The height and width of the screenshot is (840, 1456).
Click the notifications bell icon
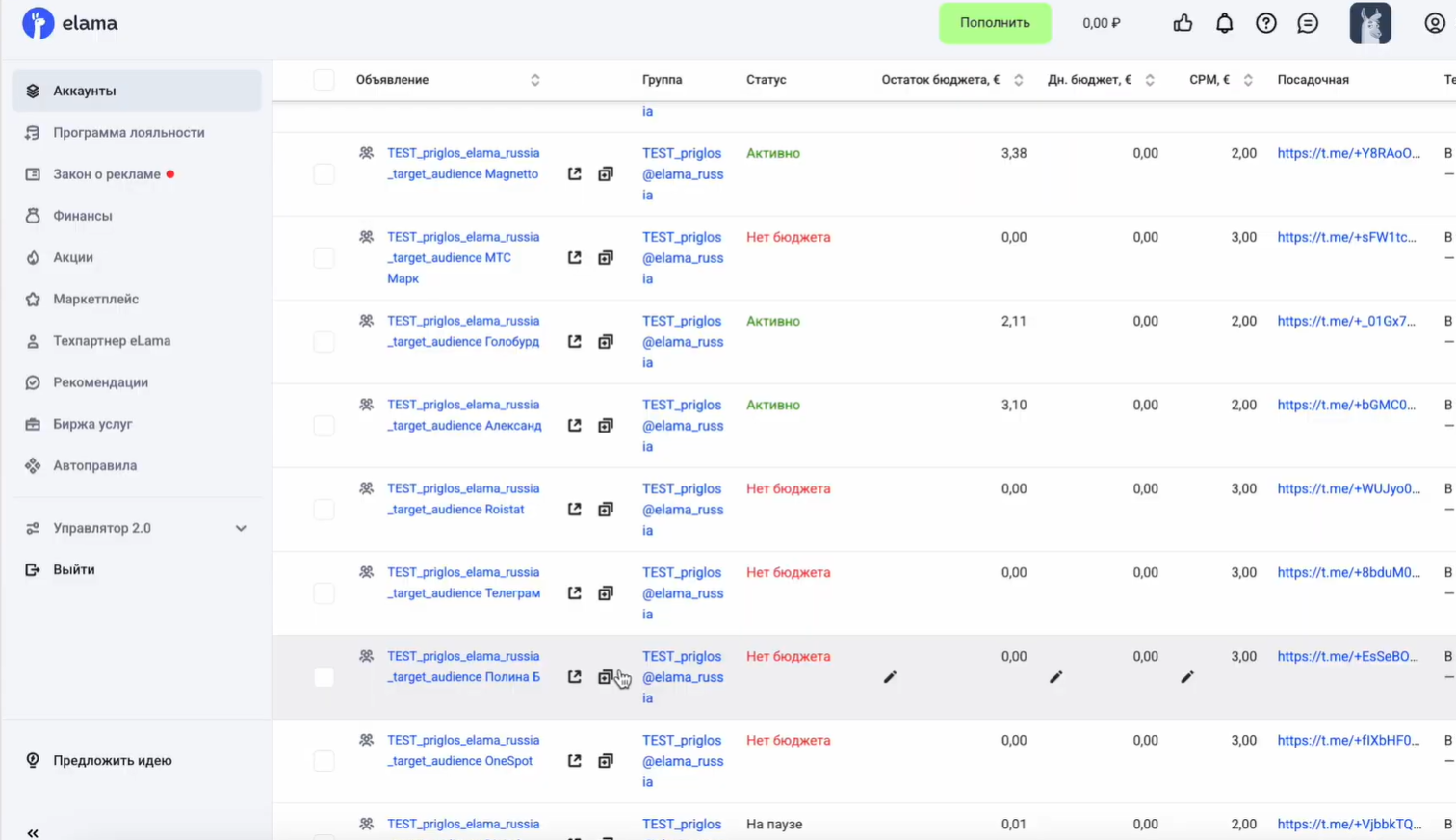tap(1224, 23)
